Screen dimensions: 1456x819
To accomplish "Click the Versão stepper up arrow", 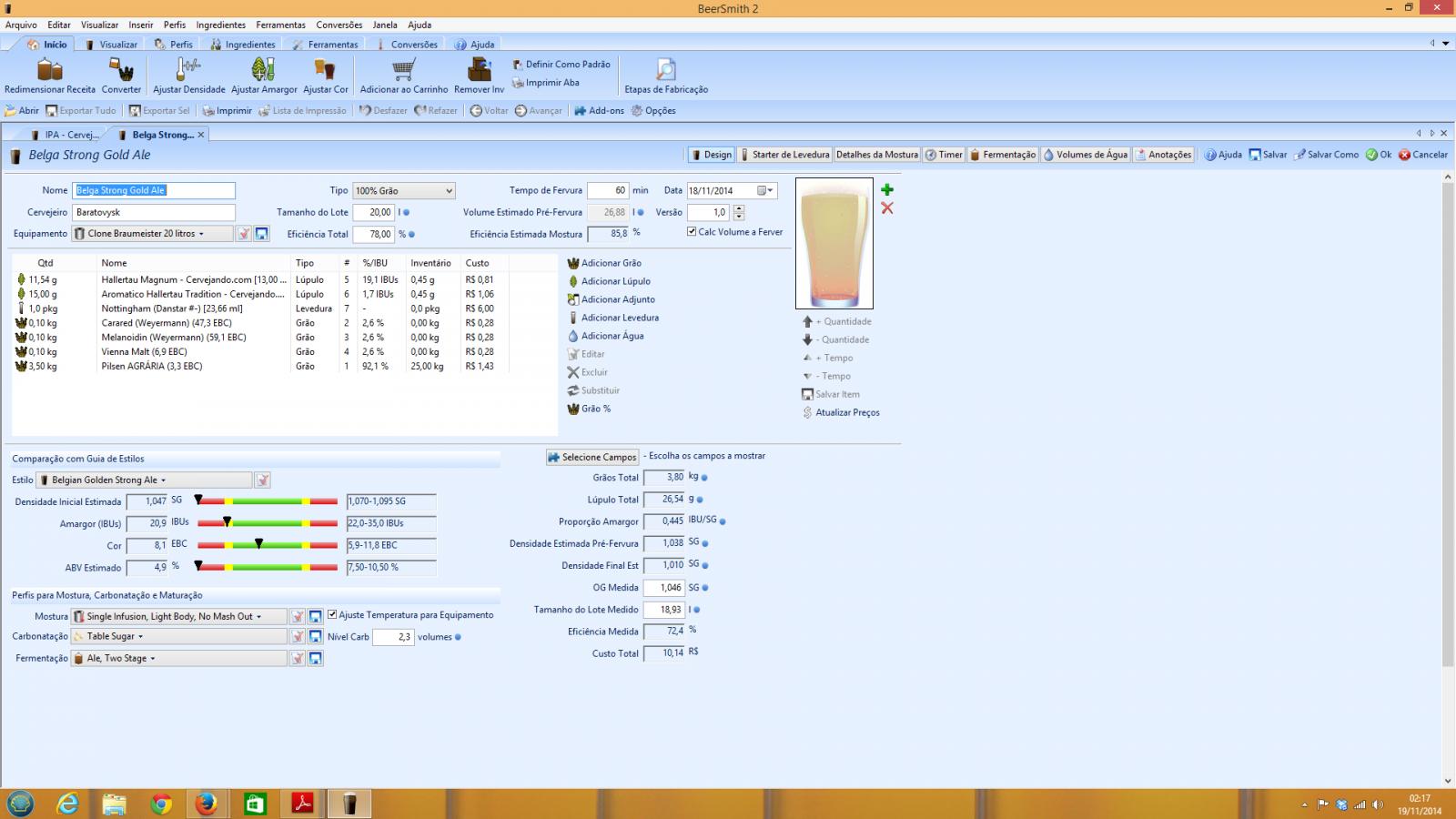I will 739,208.
